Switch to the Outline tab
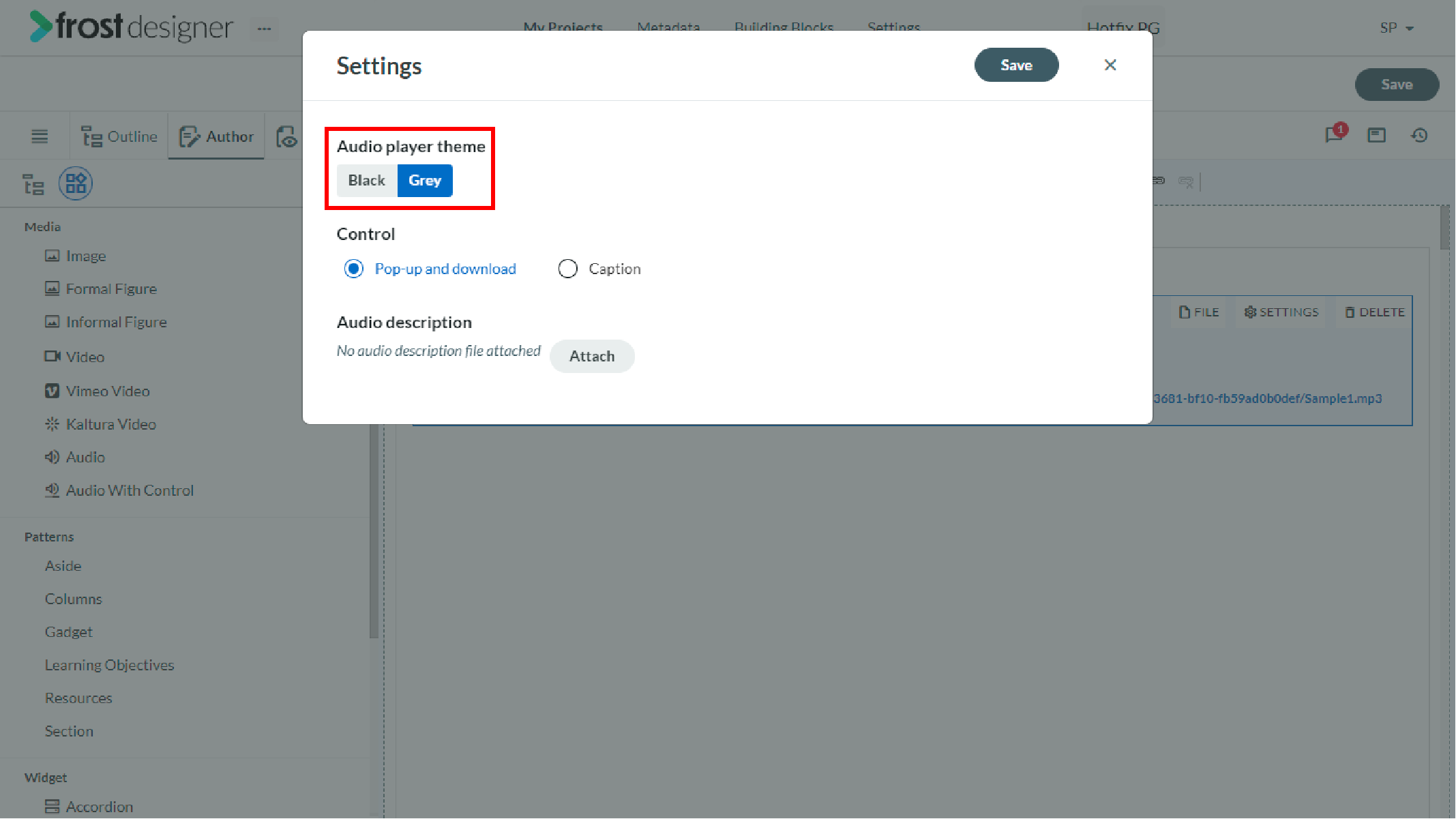This screenshot has height=819, width=1456. click(x=119, y=136)
